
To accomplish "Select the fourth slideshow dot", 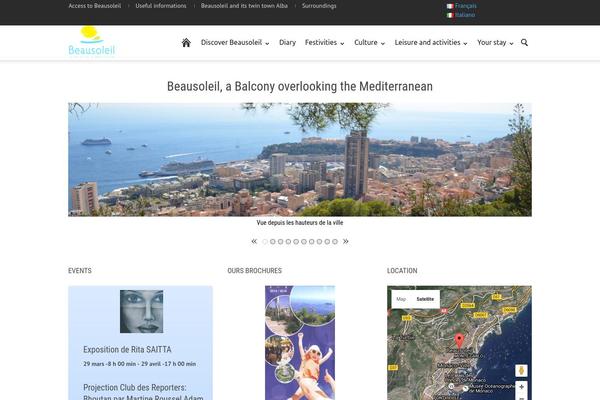I will tap(288, 242).
